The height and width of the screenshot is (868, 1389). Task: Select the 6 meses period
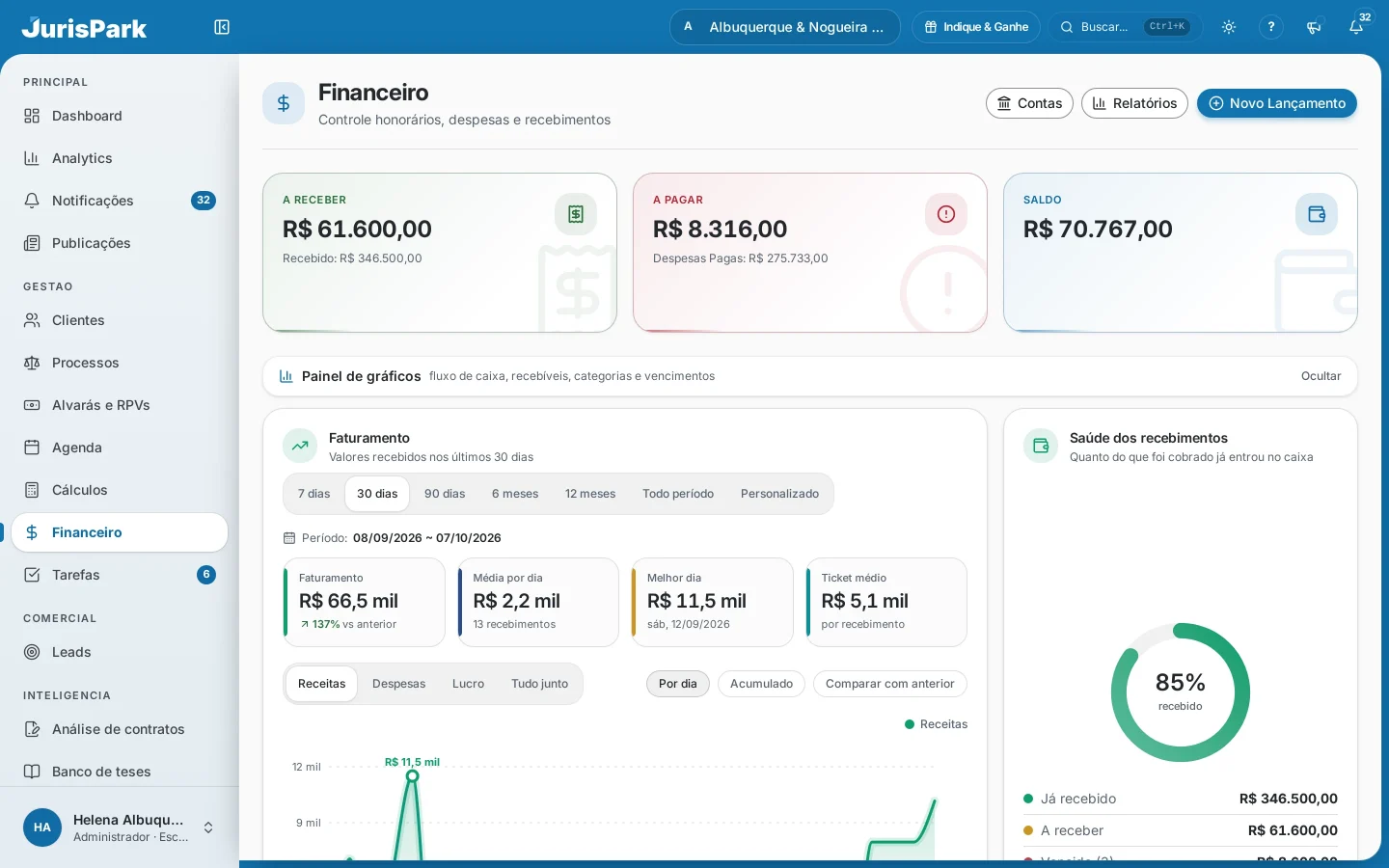click(515, 494)
